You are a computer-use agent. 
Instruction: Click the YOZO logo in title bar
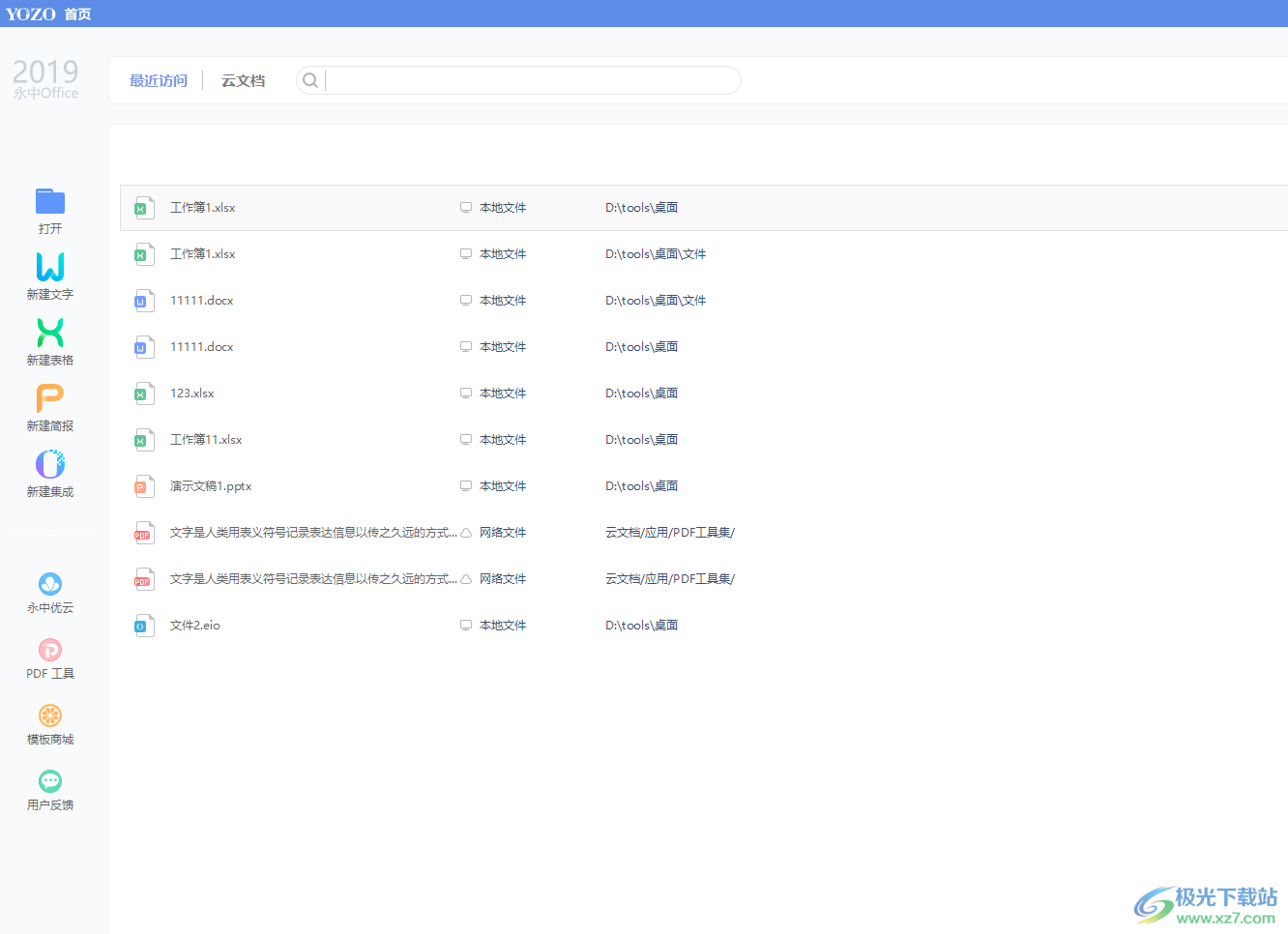31,14
